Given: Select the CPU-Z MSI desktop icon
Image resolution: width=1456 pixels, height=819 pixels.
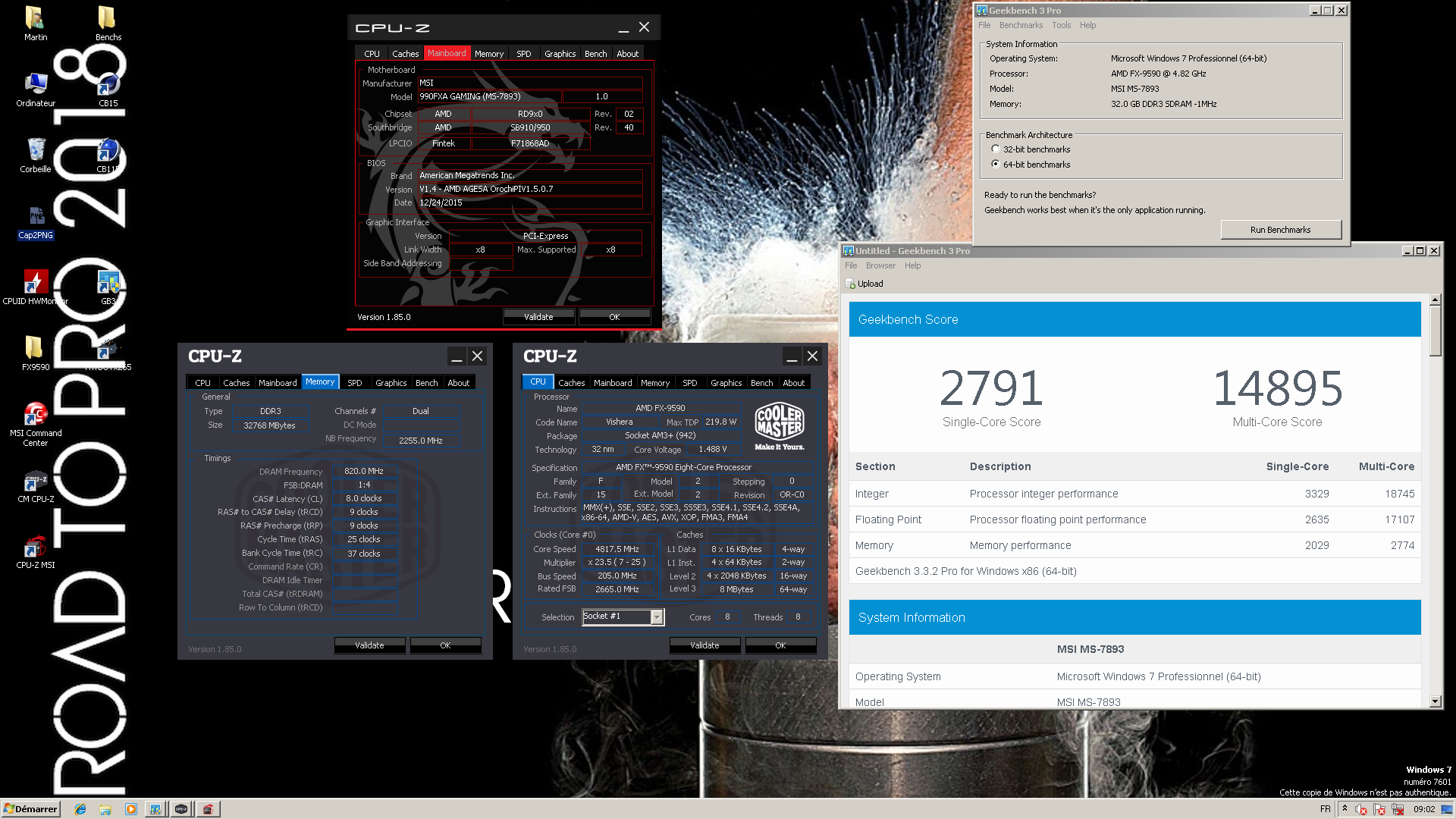Looking at the screenshot, I should click(36, 551).
